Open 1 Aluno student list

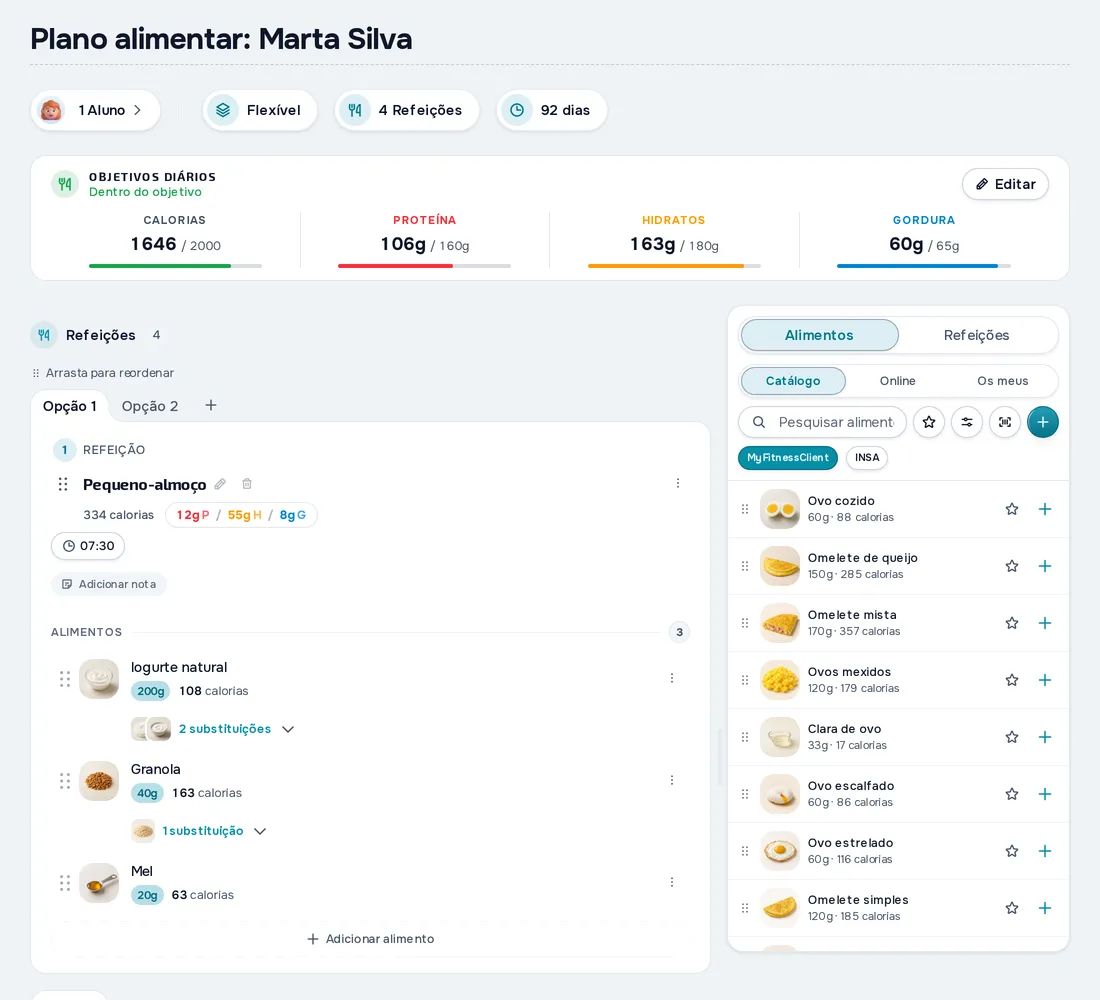[95, 110]
